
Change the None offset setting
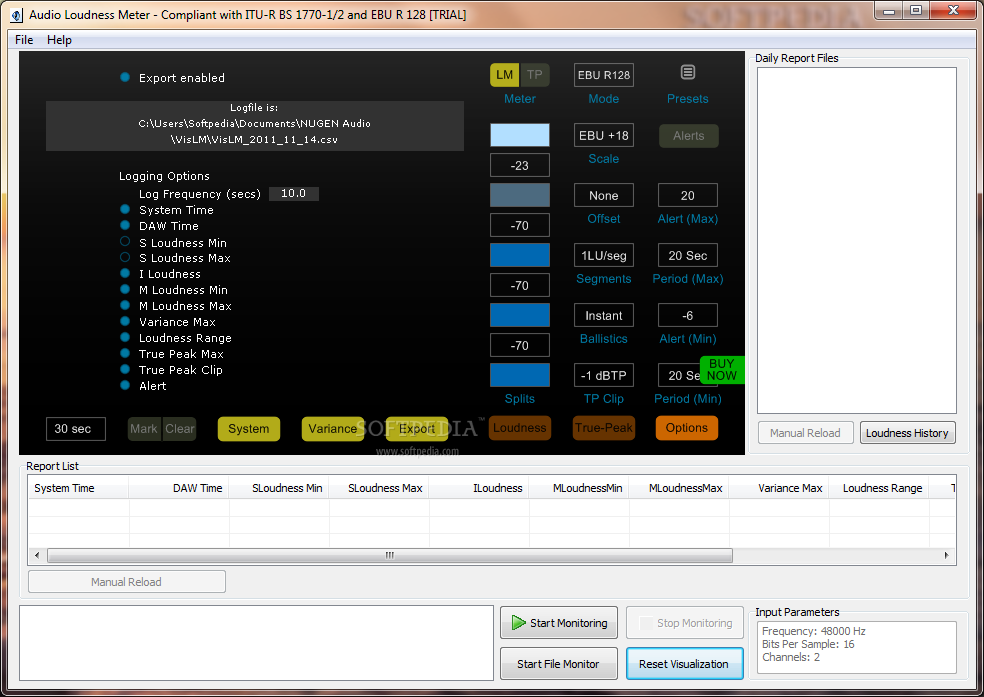pyautogui.click(x=604, y=195)
